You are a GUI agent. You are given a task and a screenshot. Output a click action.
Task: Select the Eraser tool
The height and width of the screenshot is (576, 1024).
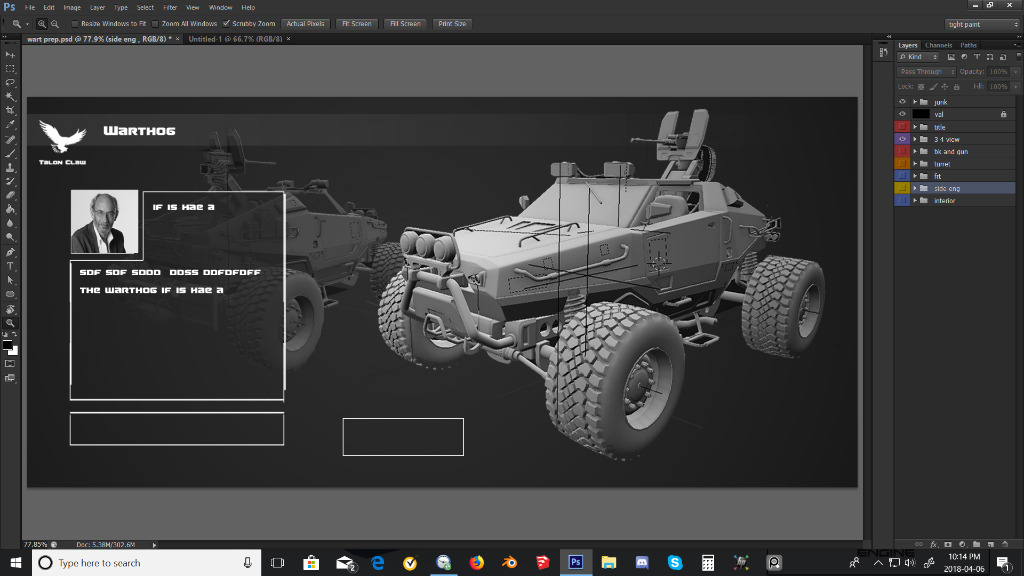click(x=10, y=195)
